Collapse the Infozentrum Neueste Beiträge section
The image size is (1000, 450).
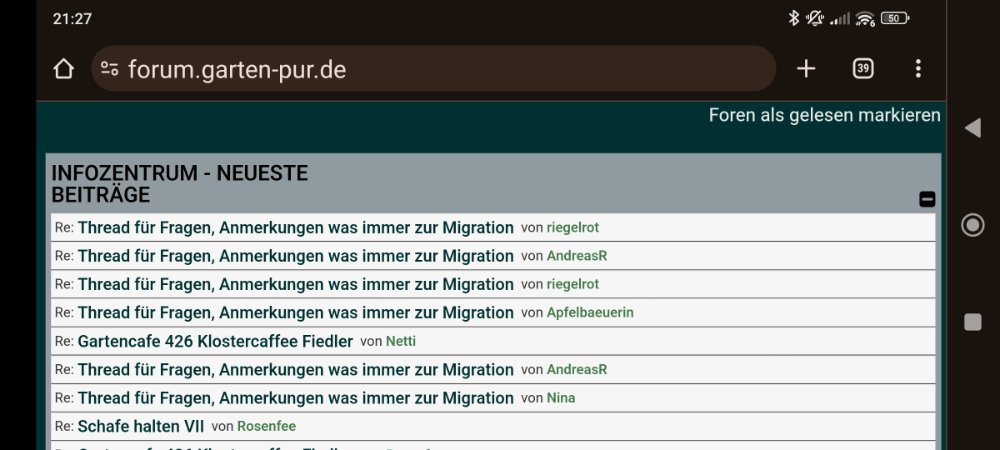pyautogui.click(x=927, y=199)
